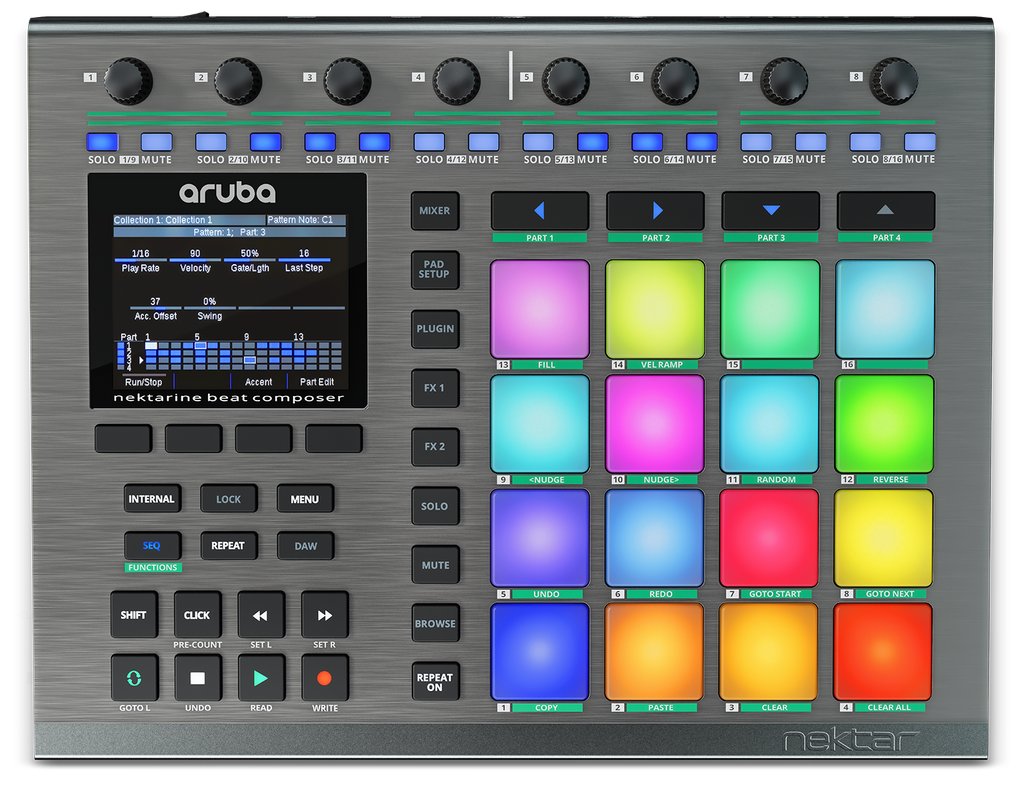Start playback with the green play button
The image size is (1024, 785).
click(x=261, y=678)
